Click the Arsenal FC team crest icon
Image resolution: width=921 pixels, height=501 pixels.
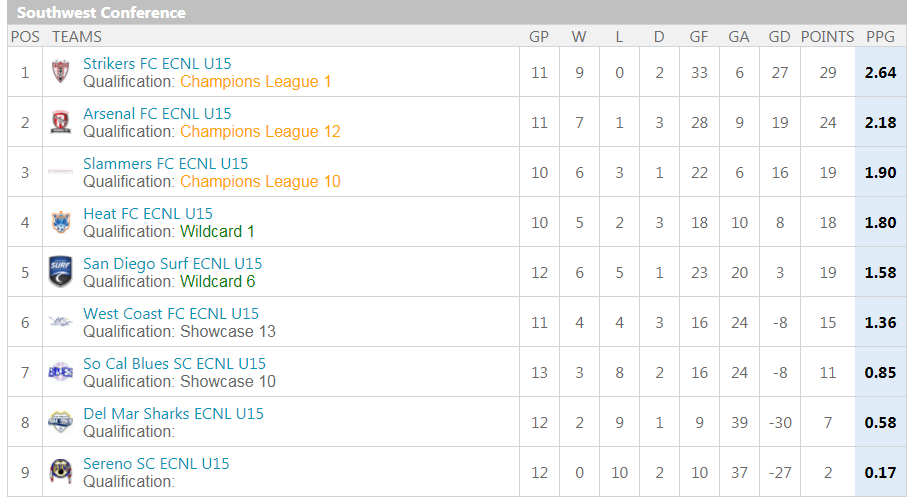[x=60, y=122]
